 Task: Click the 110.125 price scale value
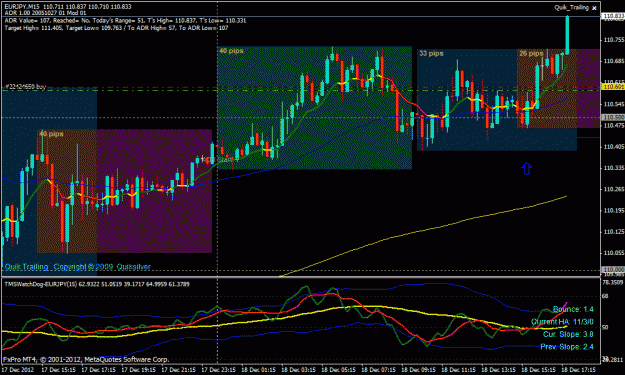point(614,232)
